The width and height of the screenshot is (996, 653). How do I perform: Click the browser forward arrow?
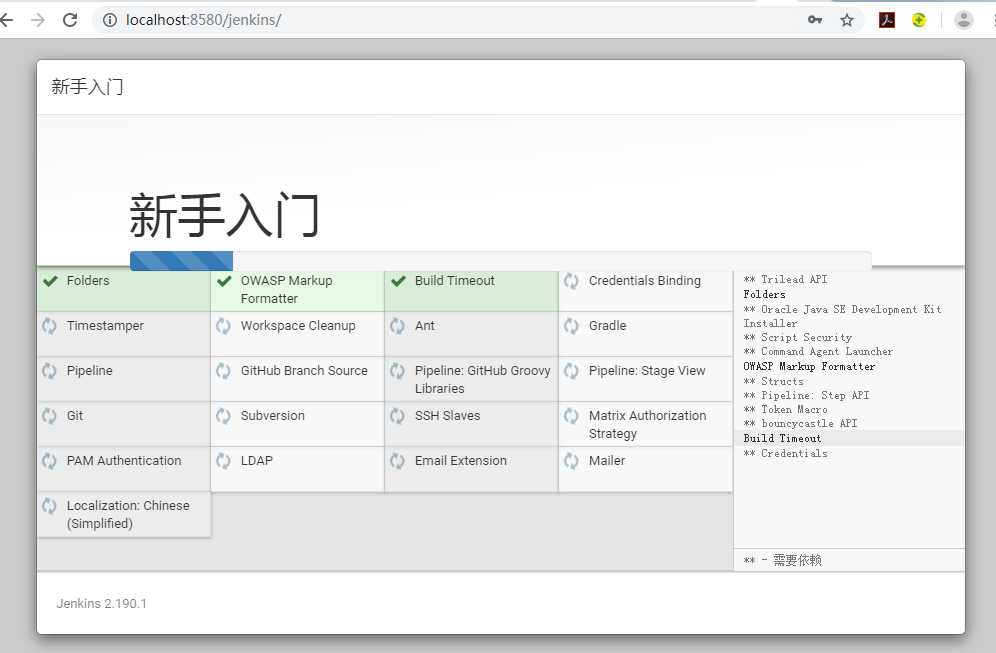point(38,20)
